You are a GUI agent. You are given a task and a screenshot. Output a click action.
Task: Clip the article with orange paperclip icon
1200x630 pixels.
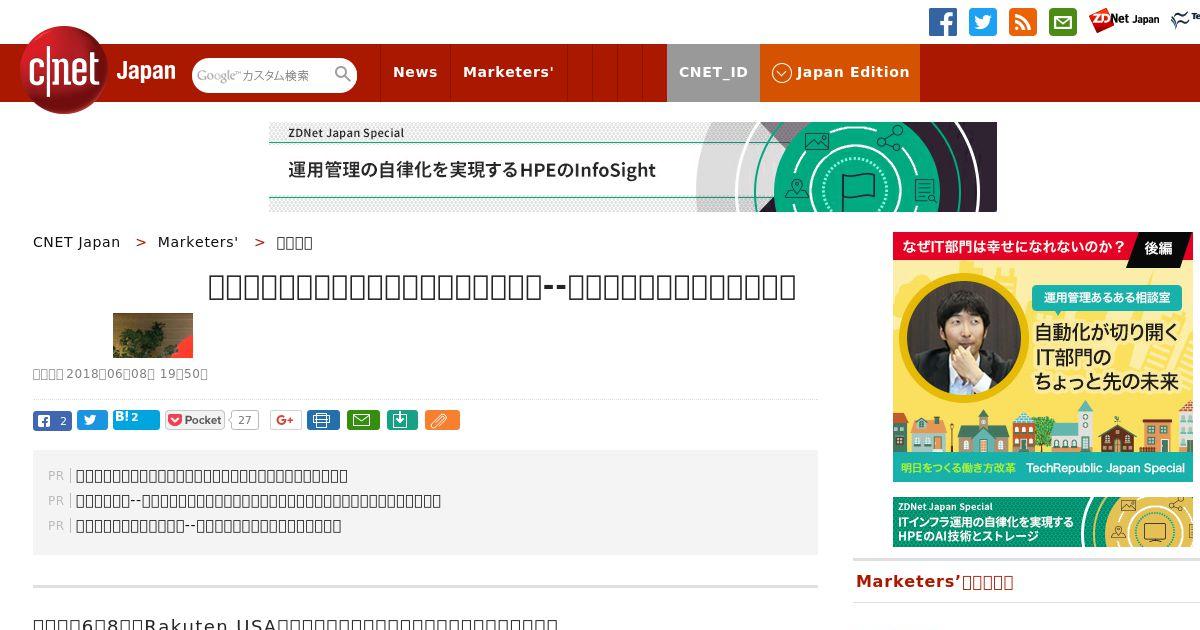click(x=442, y=420)
